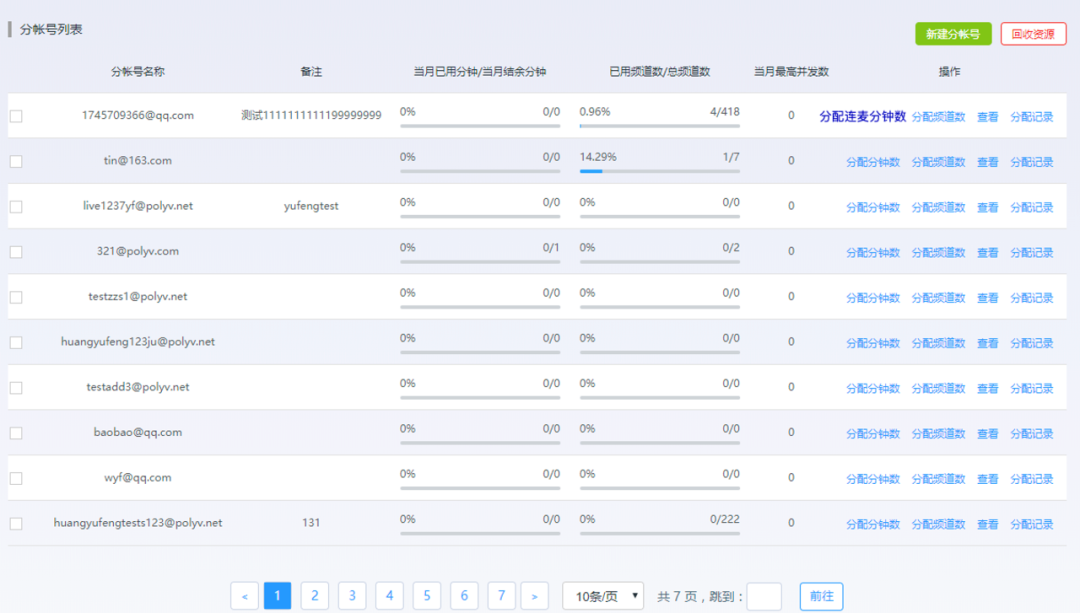Click the 跳到 page number input field
The height and width of the screenshot is (613, 1080).
(x=764, y=597)
